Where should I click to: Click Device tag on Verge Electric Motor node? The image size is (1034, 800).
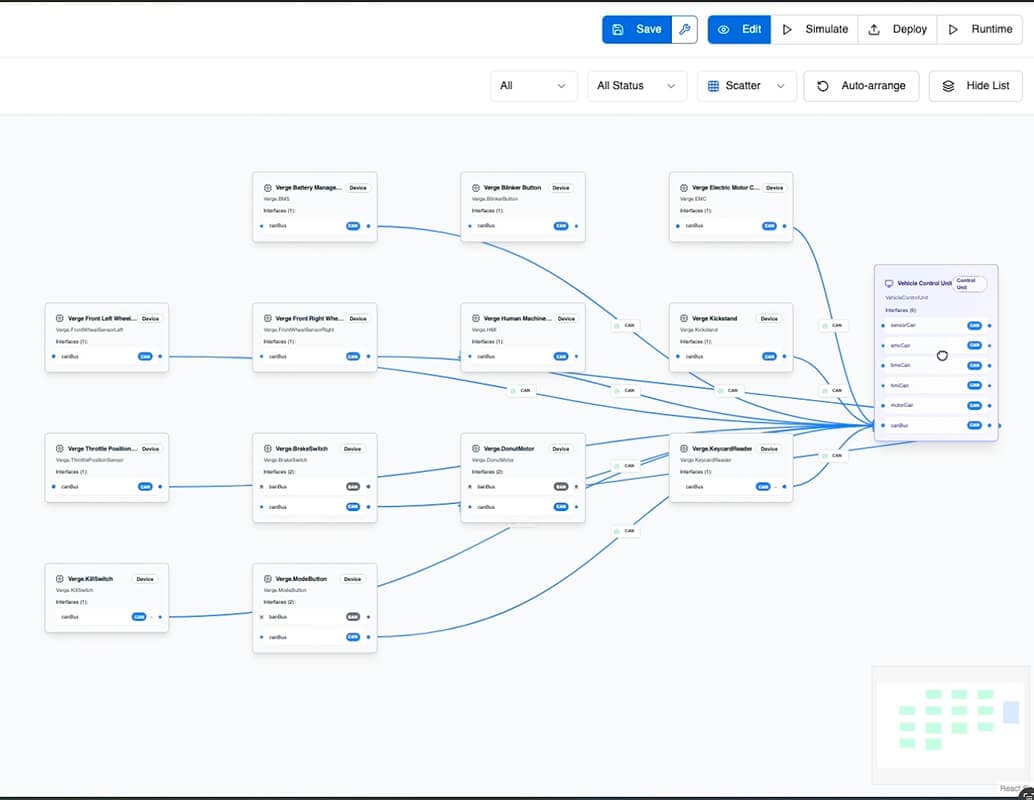point(775,188)
